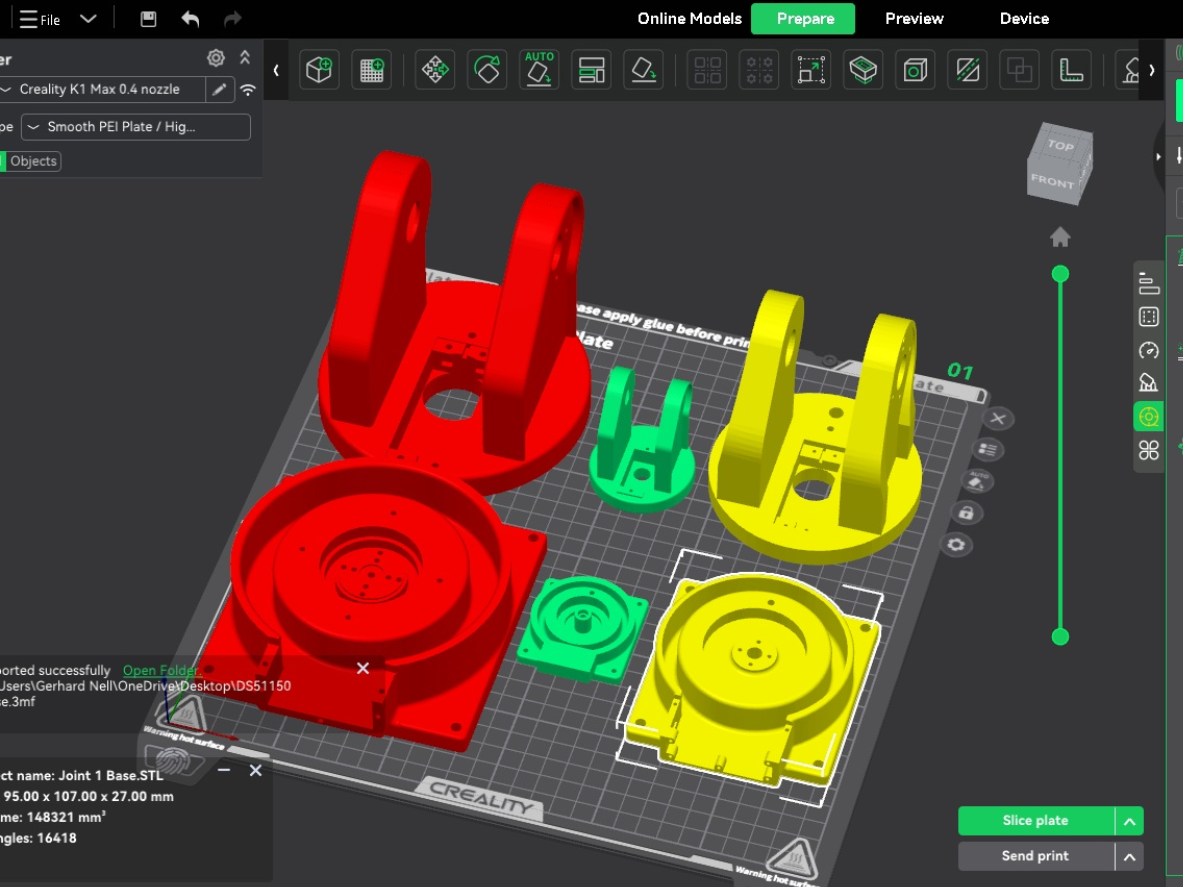Screen dimensions: 1183x888
Task: Expand the Slice plate options arrow
Action: (1129, 821)
